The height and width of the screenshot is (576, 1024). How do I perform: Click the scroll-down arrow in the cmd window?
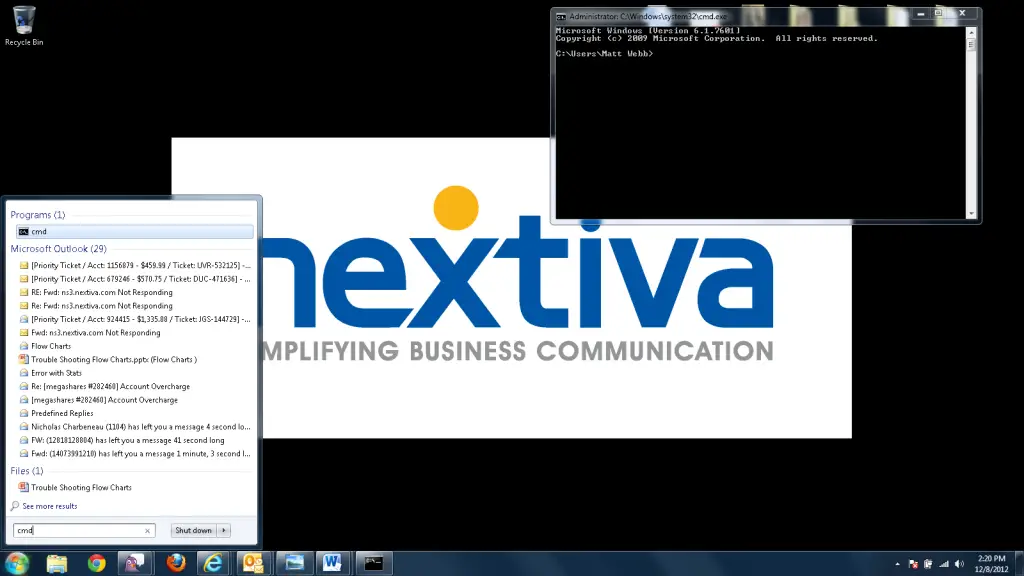971,212
